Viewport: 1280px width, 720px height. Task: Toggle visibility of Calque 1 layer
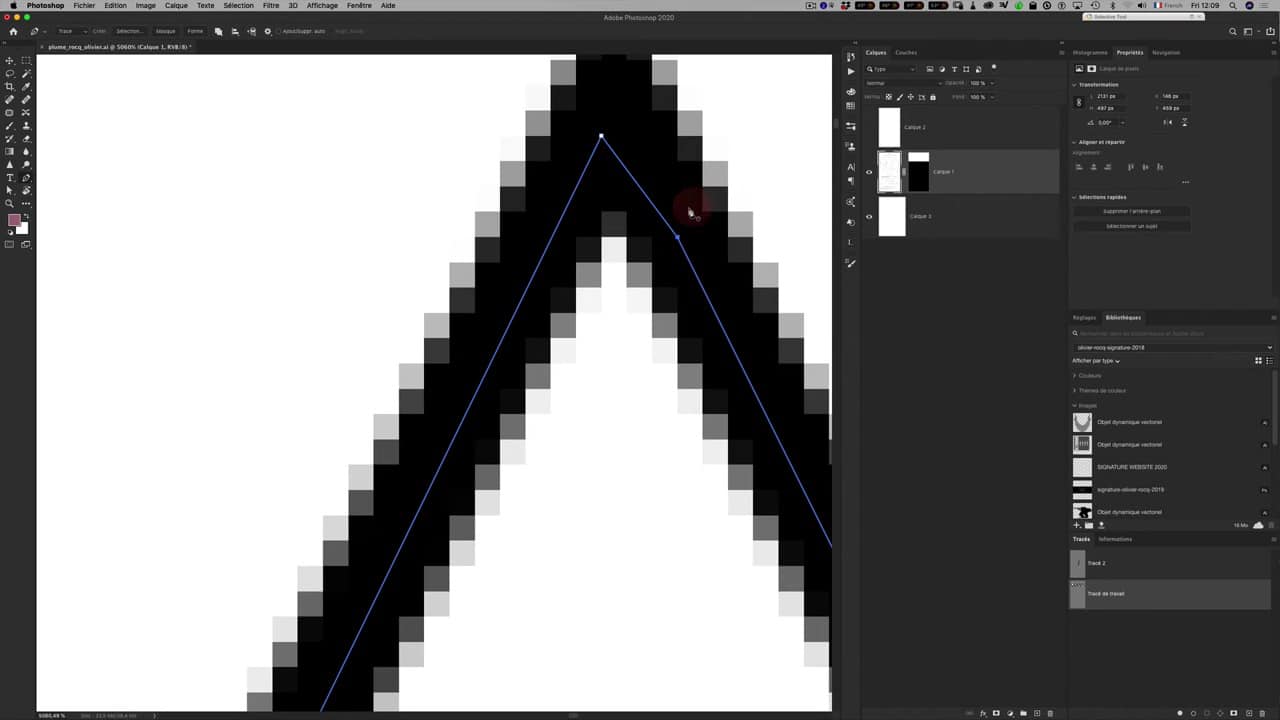pos(868,172)
